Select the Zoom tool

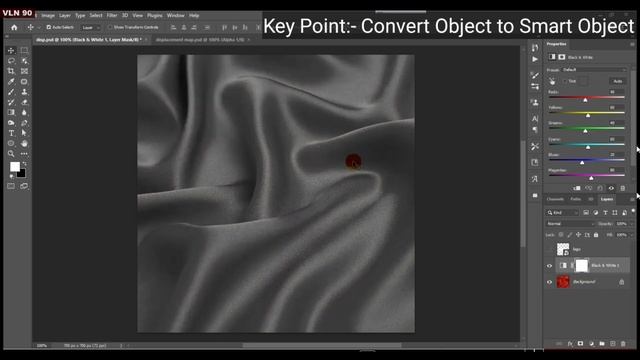coord(11,154)
